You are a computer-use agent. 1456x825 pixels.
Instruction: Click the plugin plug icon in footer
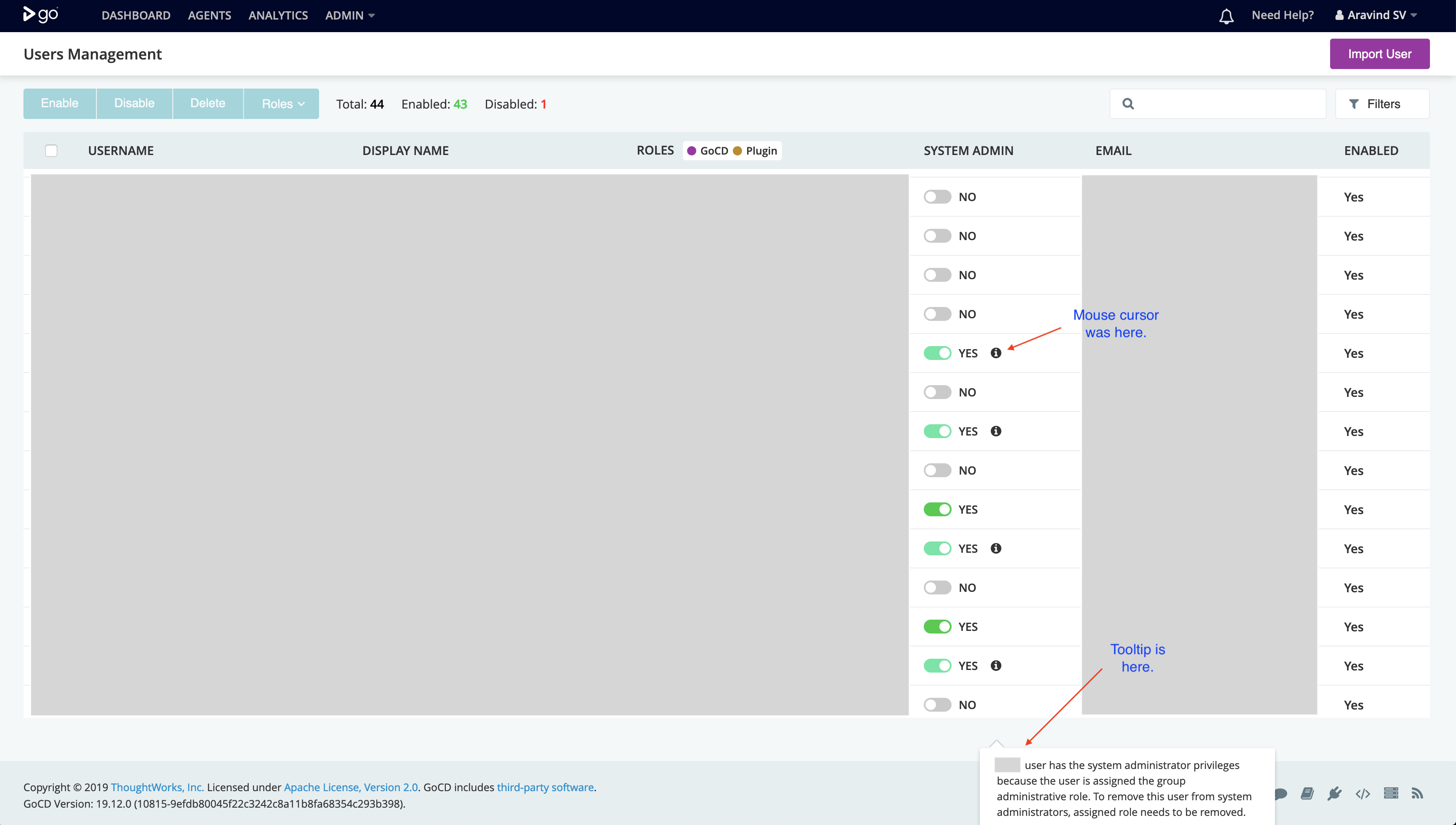coord(1334,793)
